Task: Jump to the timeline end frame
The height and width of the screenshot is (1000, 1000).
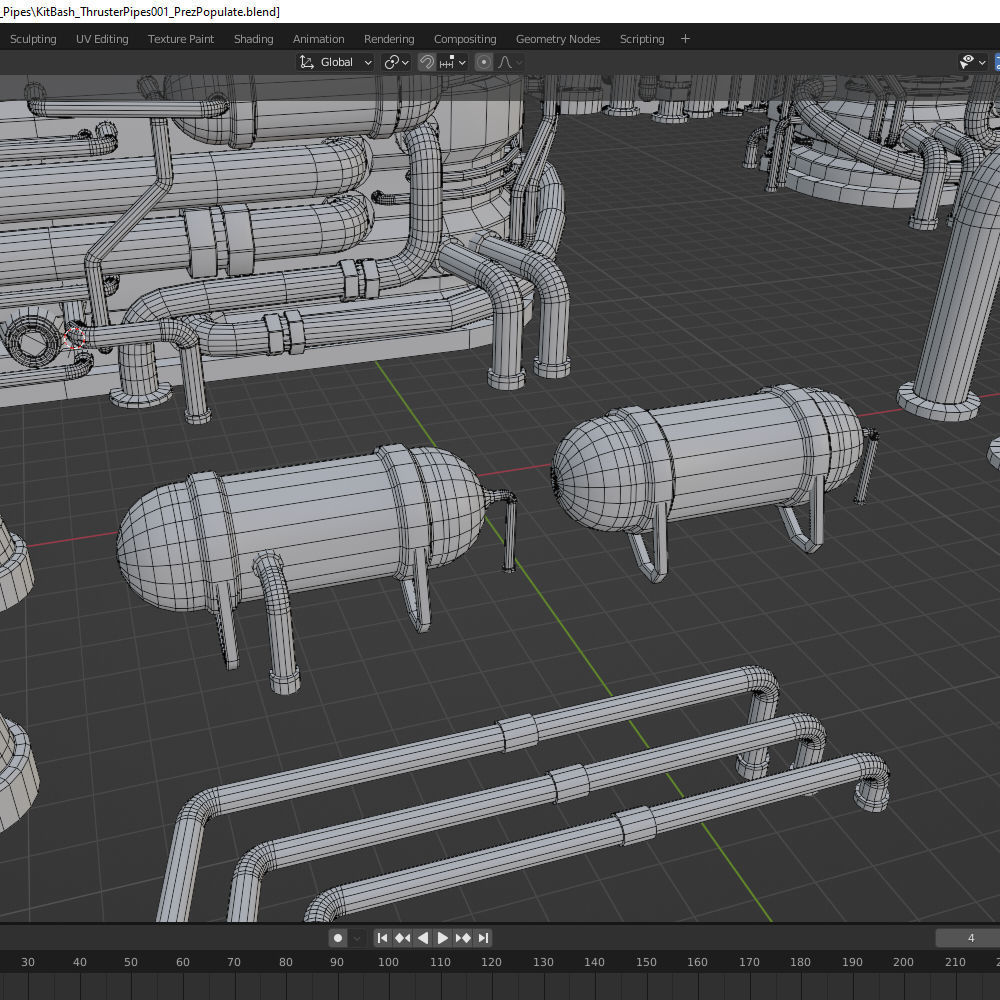Action: [483, 938]
